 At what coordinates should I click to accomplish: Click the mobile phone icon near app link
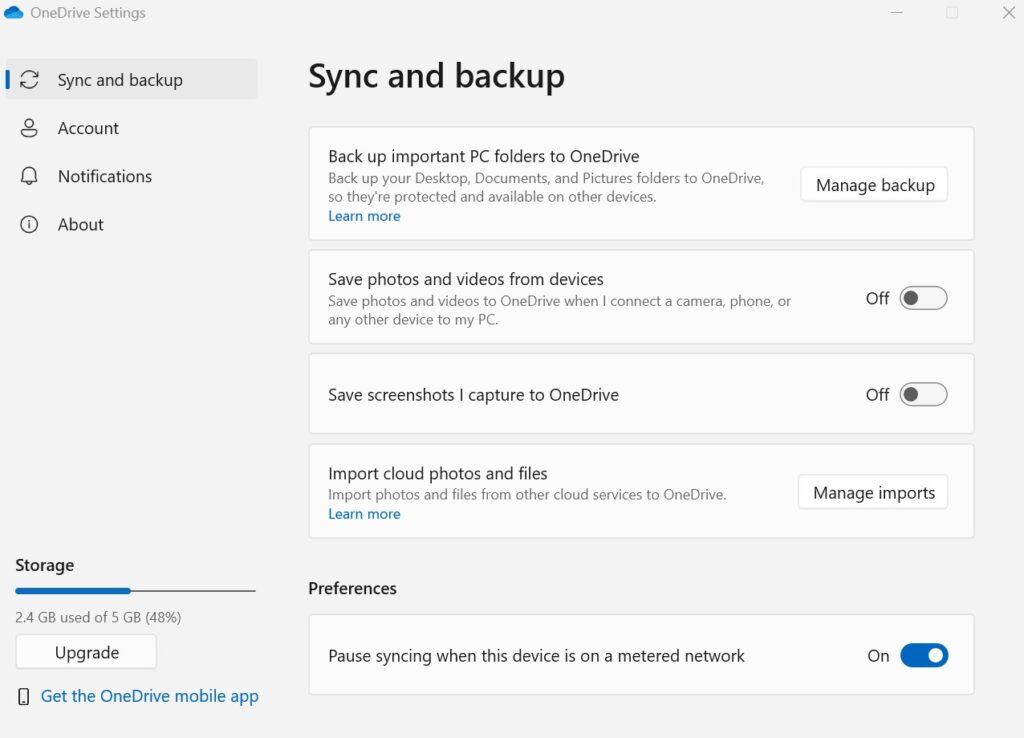(24, 697)
